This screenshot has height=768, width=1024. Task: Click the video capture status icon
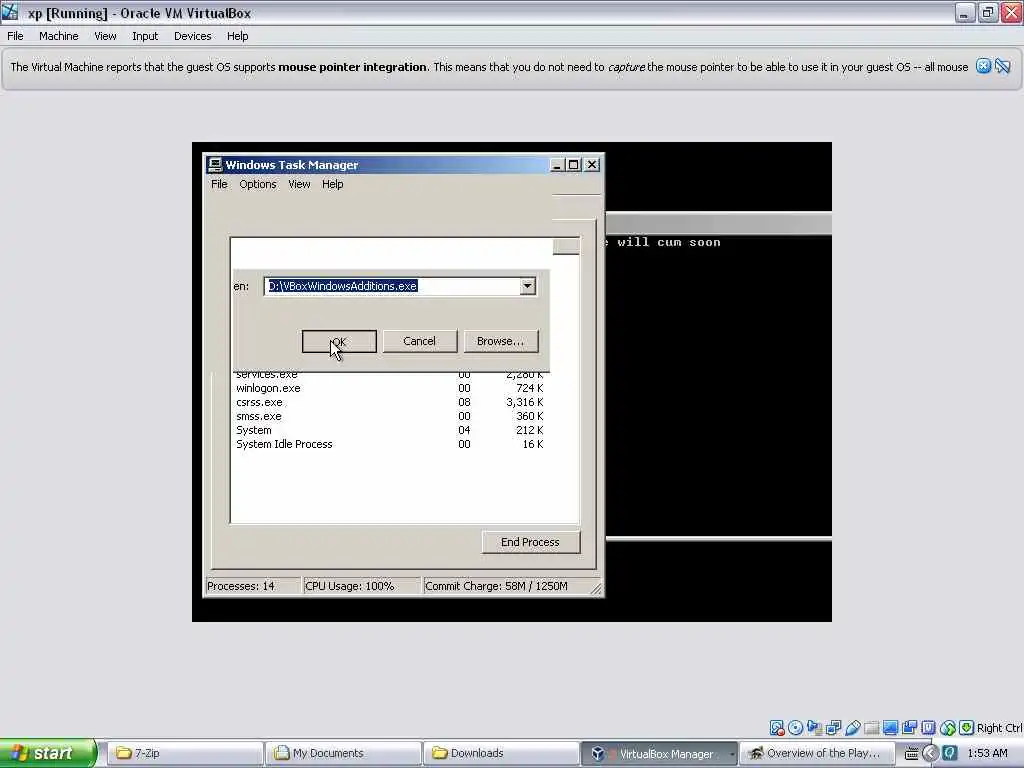click(909, 728)
